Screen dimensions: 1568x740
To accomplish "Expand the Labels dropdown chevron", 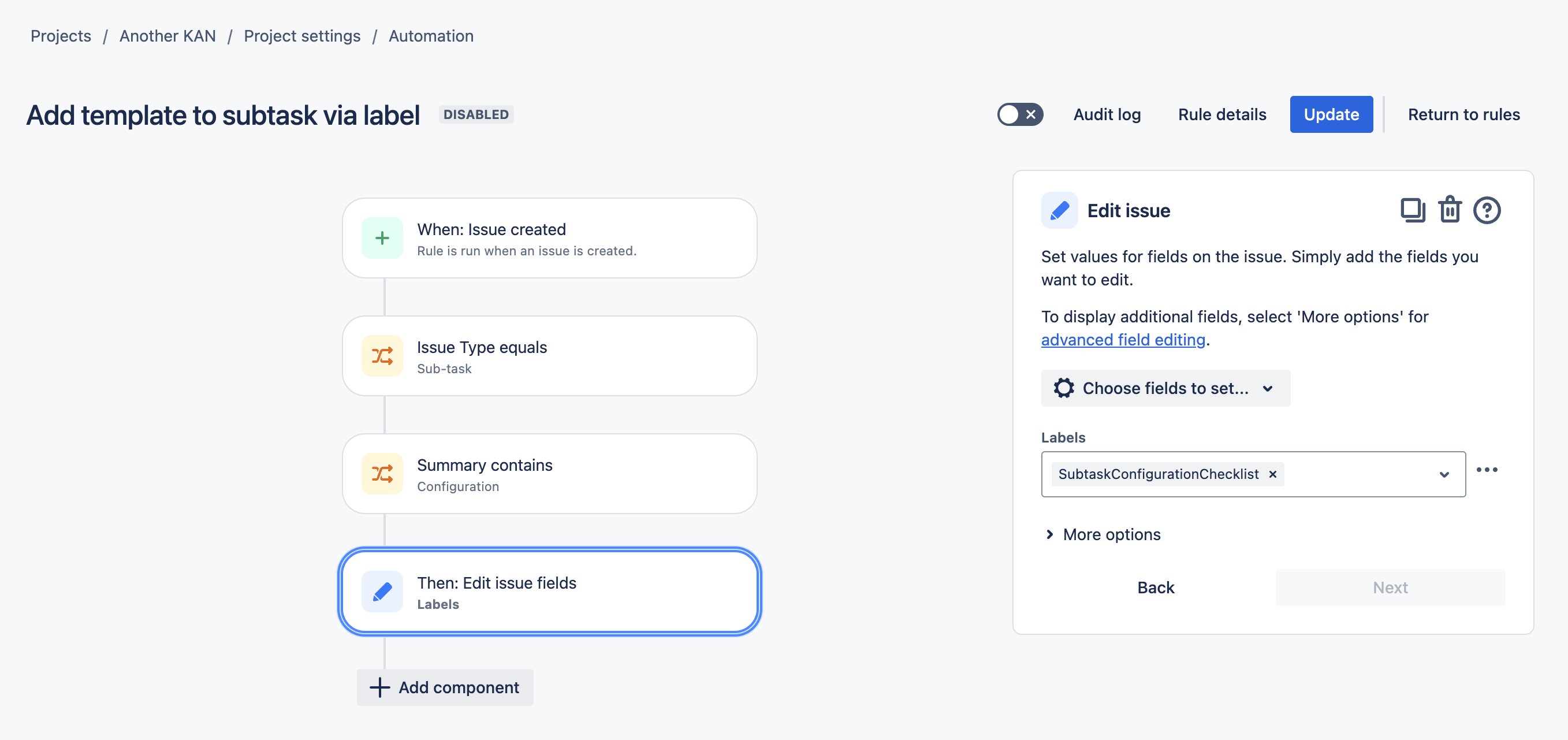I will [1444, 474].
